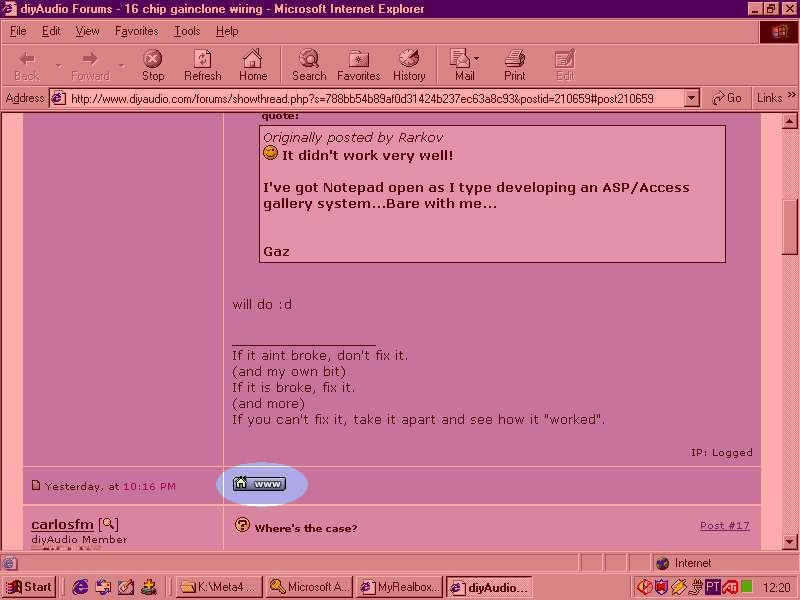This screenshot has width=800, height=600.
Task: Open the address bar URL dropdown
Action: 691,98
